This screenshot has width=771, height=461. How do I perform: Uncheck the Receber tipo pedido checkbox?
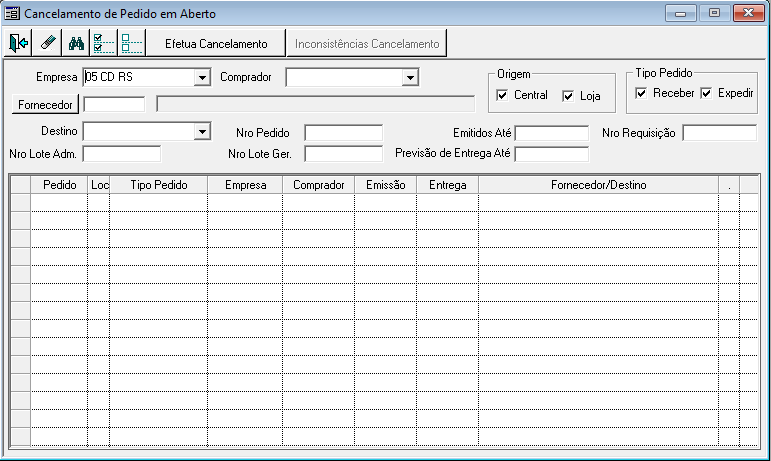[x=641, y=93]
